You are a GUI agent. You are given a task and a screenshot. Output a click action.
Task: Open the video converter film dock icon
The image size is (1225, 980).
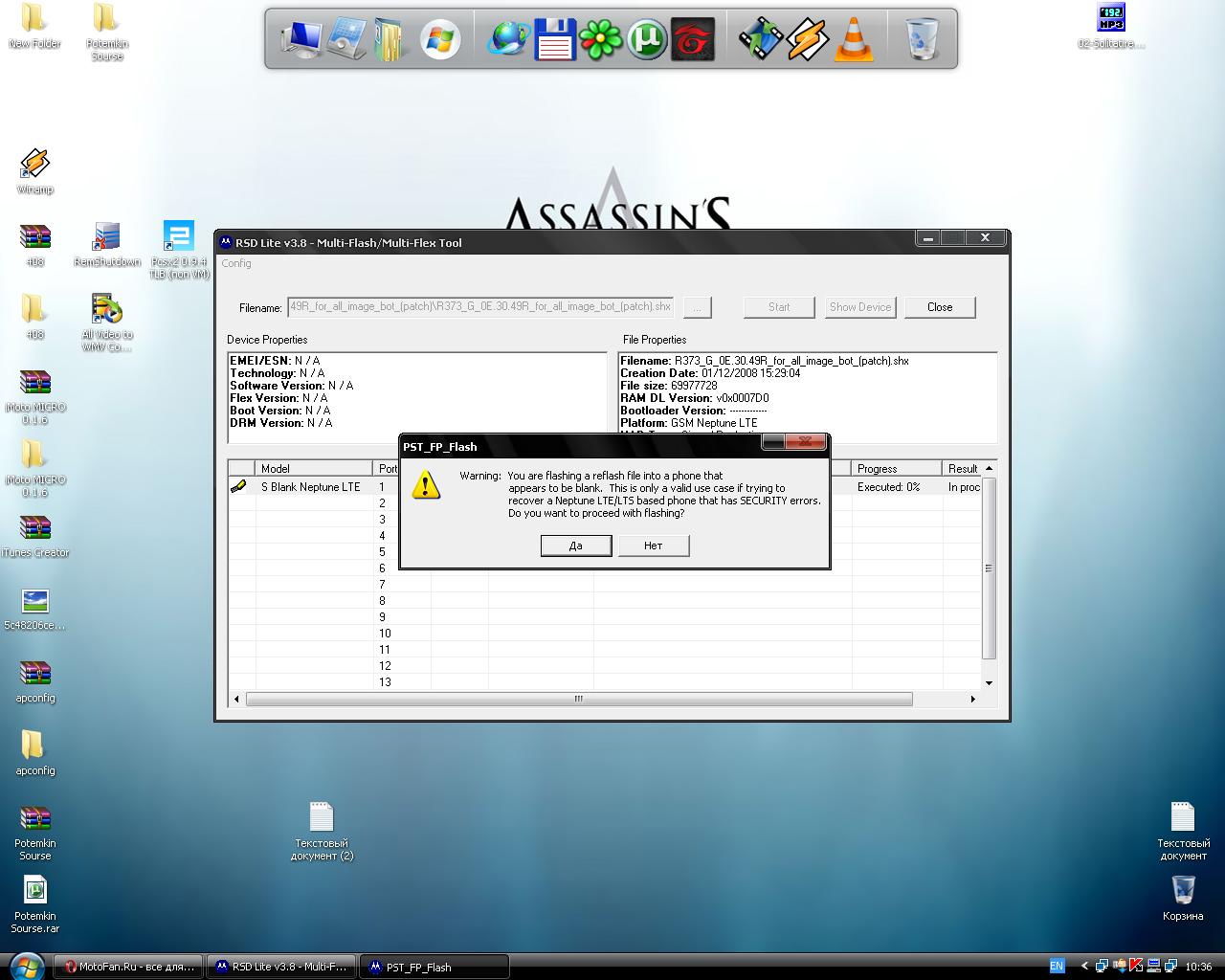click(x=761, y=39)
